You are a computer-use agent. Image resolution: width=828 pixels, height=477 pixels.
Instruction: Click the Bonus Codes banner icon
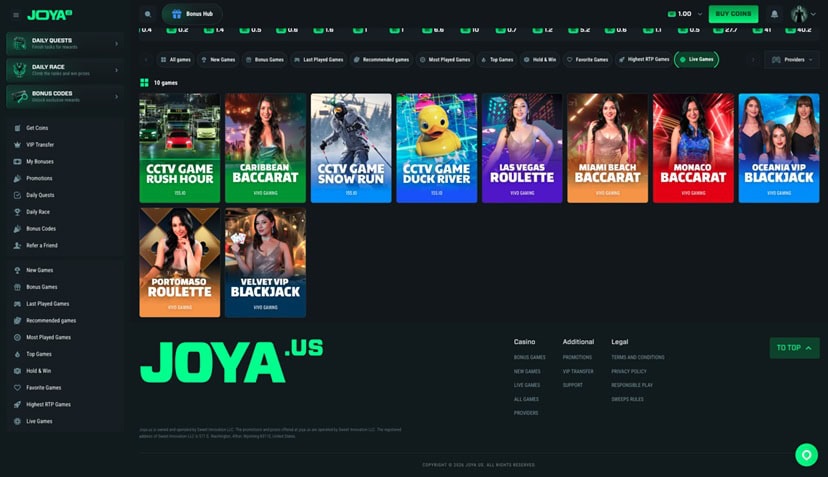pyautogui.click(x=20, y=96)
